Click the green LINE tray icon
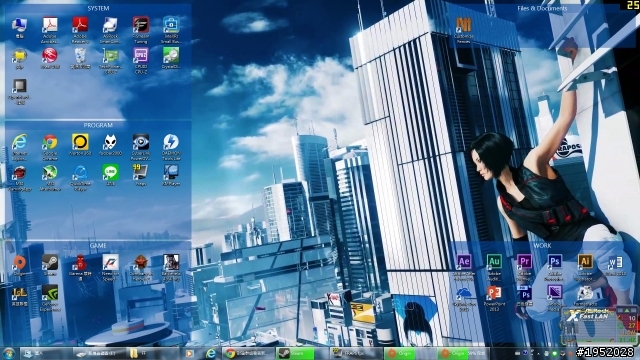Screen dimensions: 640x360 tap(554, 353)
